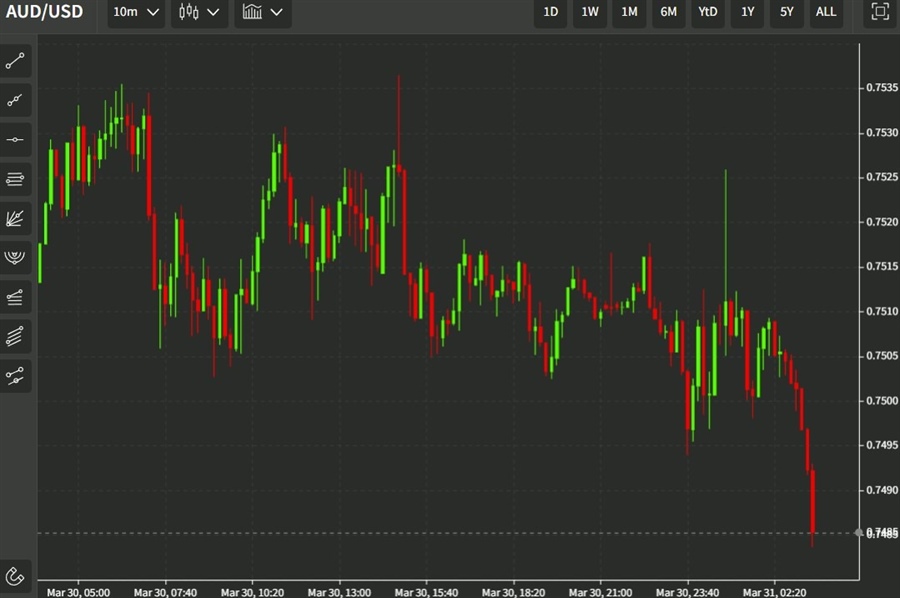Viewport: 900px width, 598px height.
Task: Open fullscreen chart view
Action: point(880,11)
